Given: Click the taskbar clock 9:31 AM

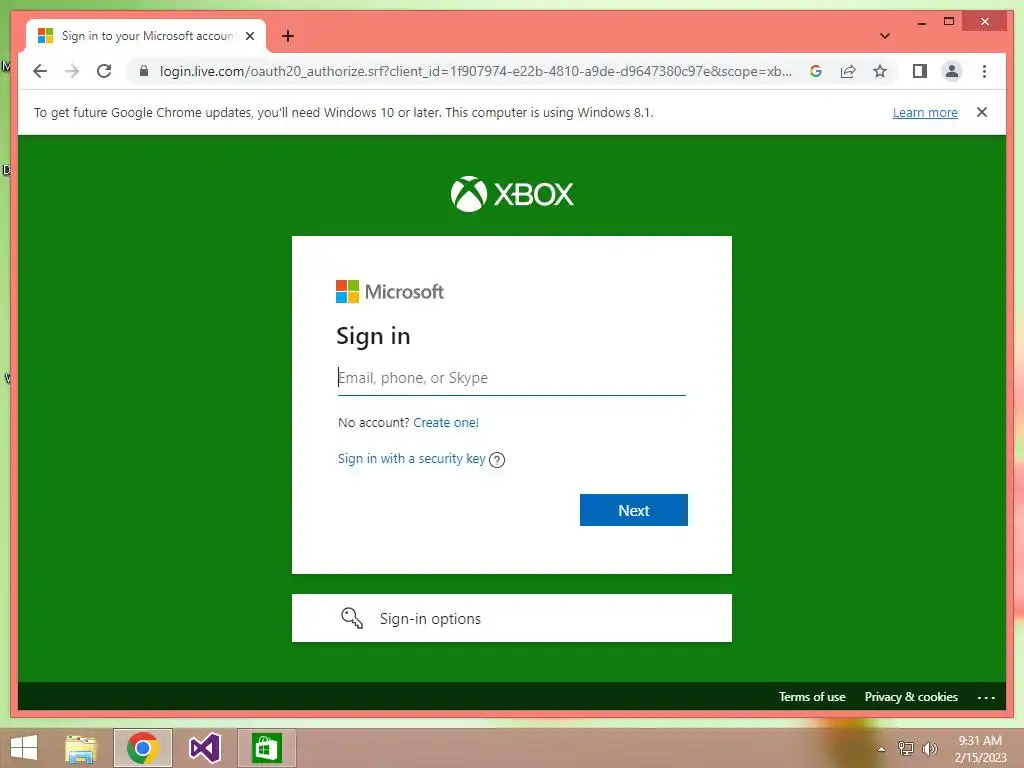Looking at the screenshot, I should tap(980, 741).
